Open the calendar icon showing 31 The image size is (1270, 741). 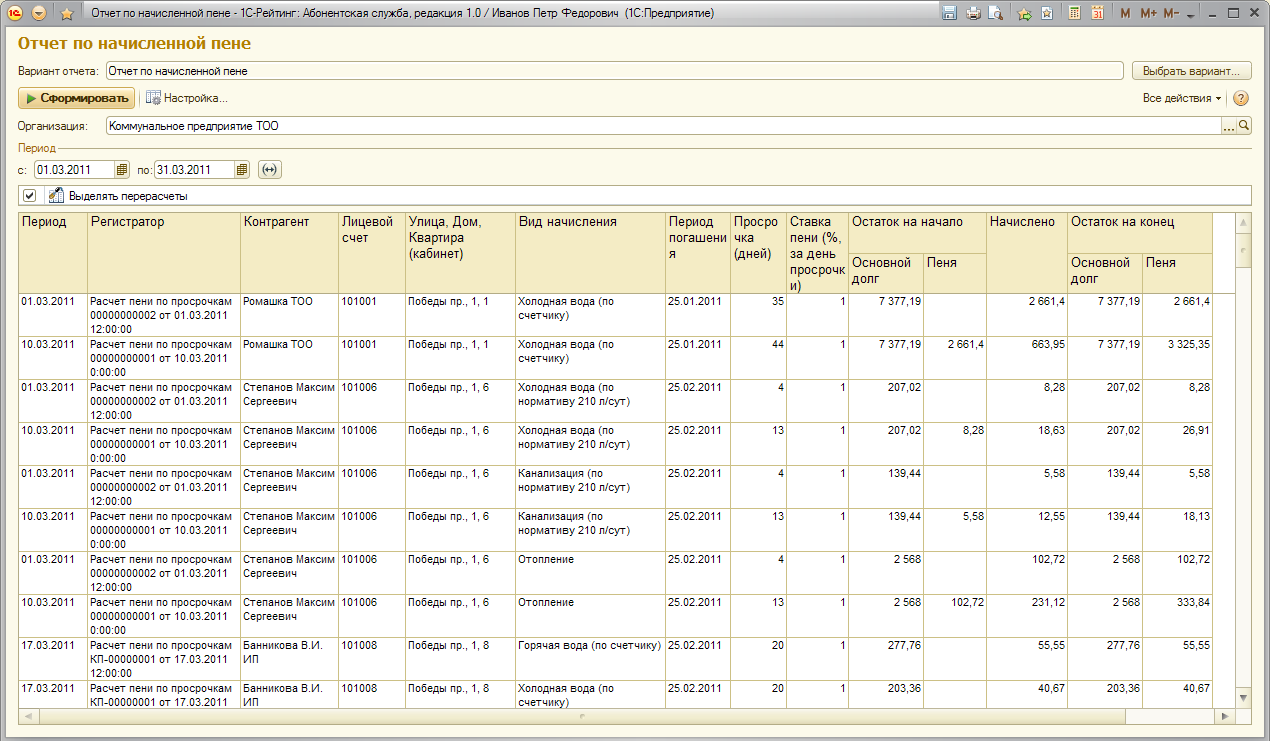(1097, 13)
